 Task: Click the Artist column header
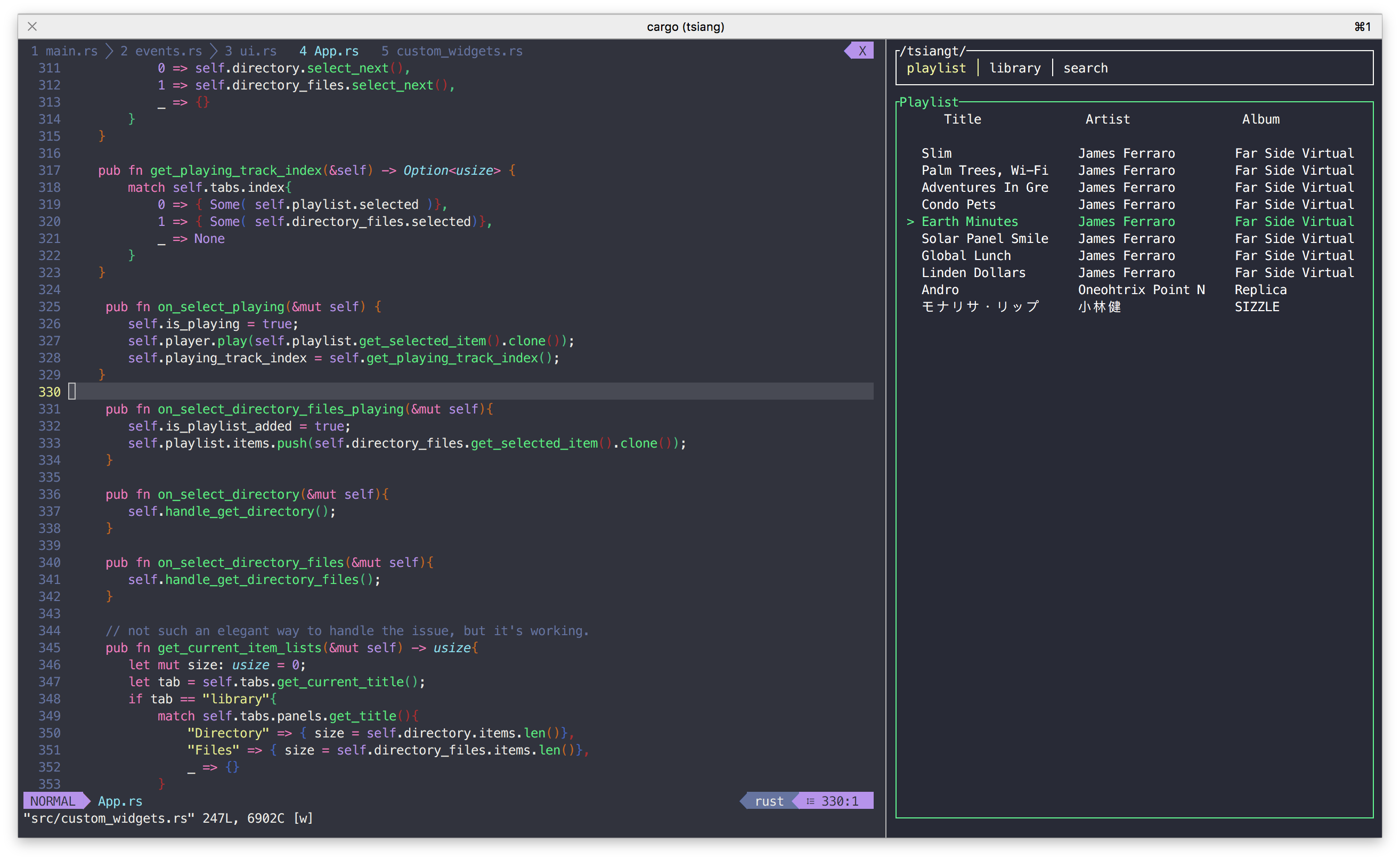(x=1107, y=119)
